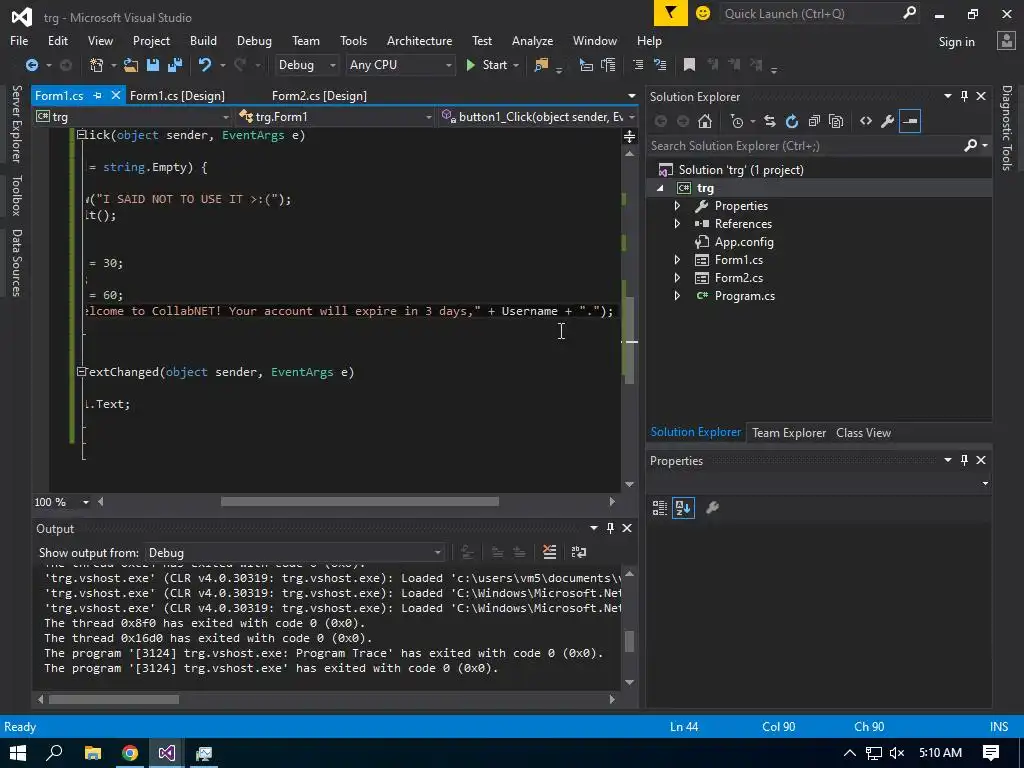This screenshot has height=768, width=1024.
Task: Click the Open File folder icon
Action: [x=131, y=65]
